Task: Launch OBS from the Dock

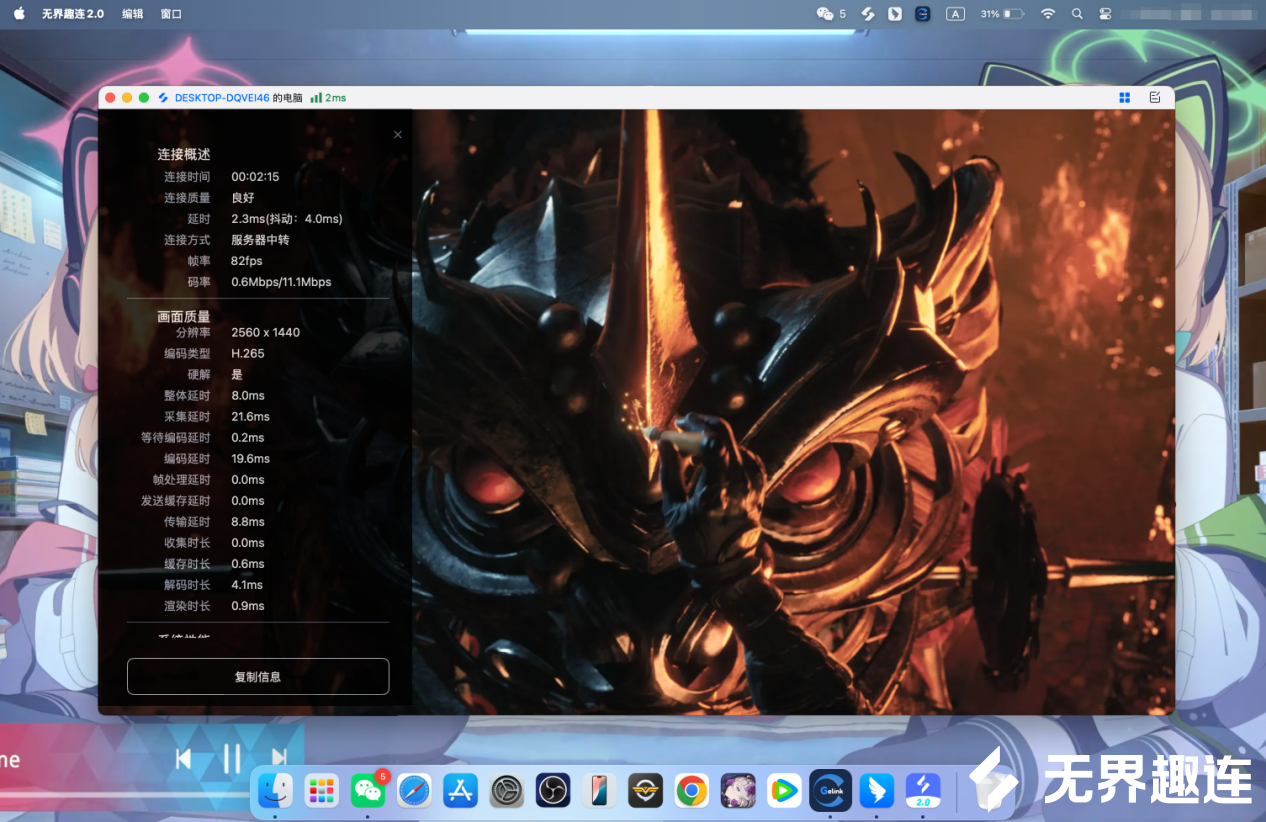Action: 553,791
